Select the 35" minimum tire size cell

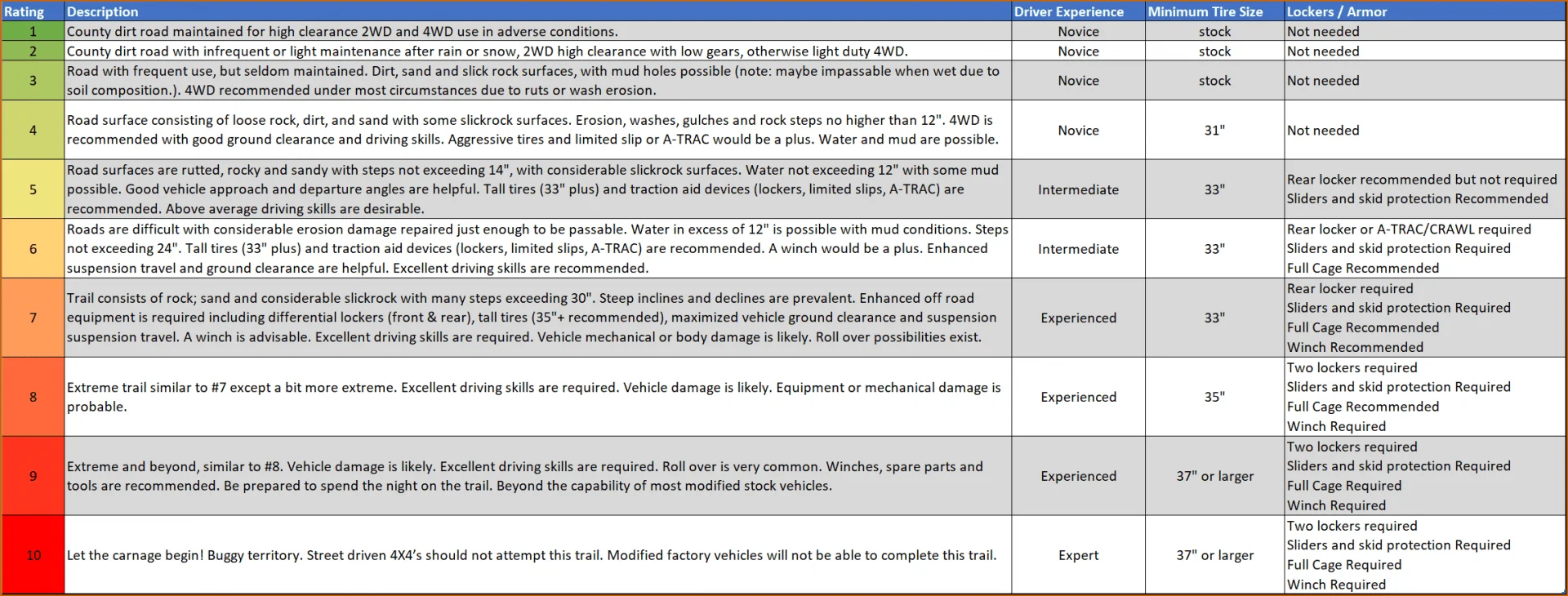(1214, 397)
